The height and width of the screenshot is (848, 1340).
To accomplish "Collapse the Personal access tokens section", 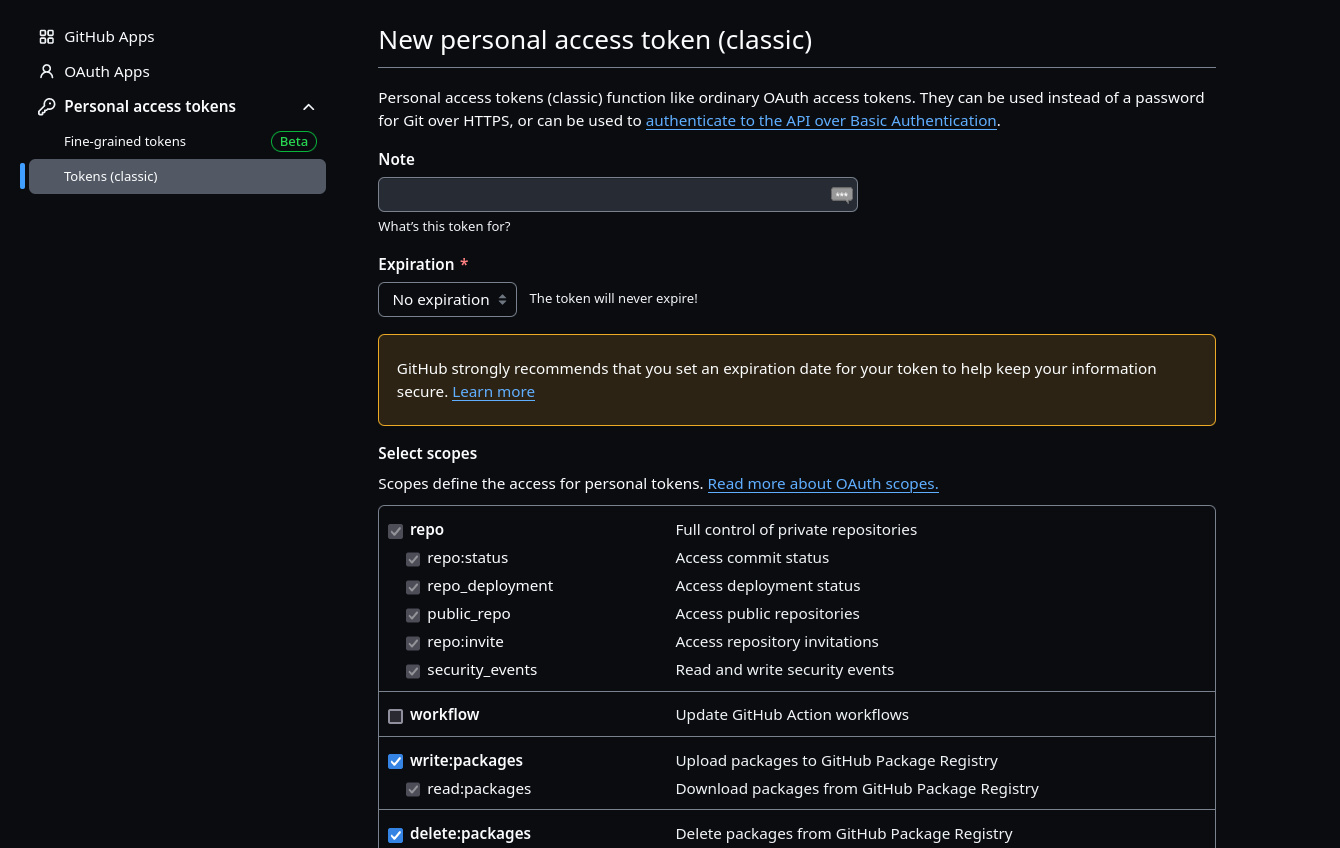I will (x=309, y=107).
